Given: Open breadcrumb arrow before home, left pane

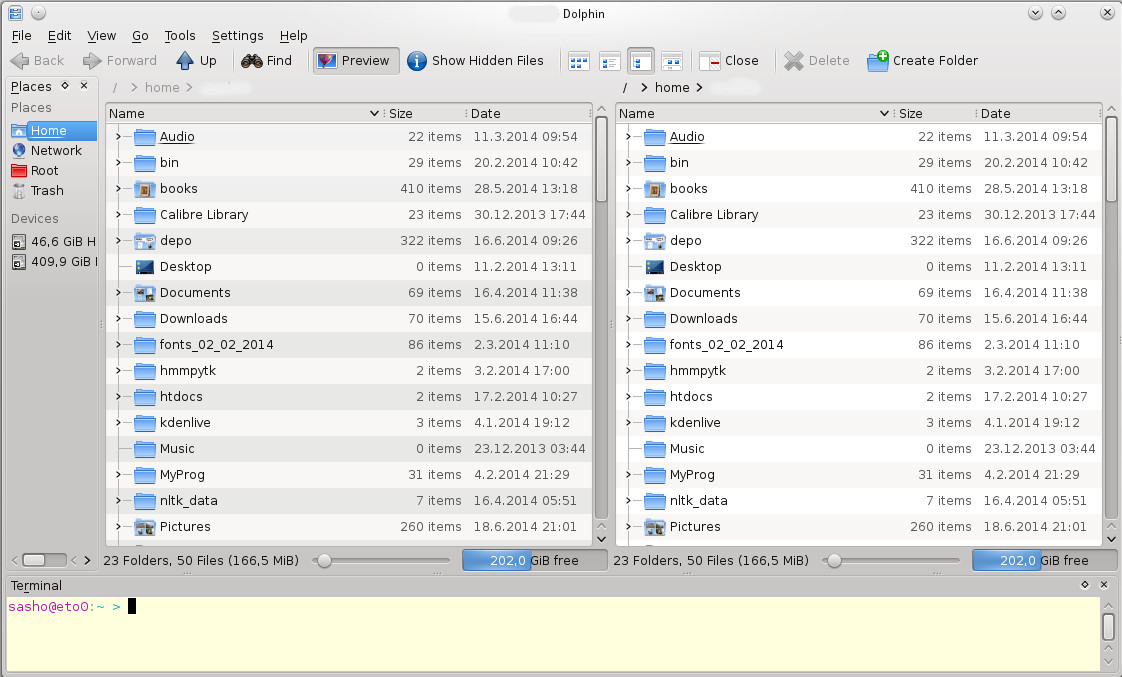Looking at the screenshot, I should click(134, 87).
